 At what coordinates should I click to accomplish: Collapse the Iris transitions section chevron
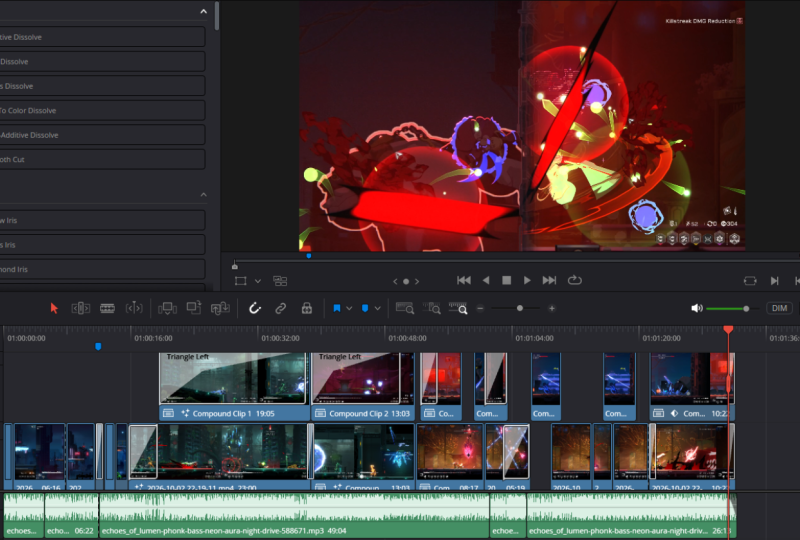pyautogui.click(x=204, y=194)
